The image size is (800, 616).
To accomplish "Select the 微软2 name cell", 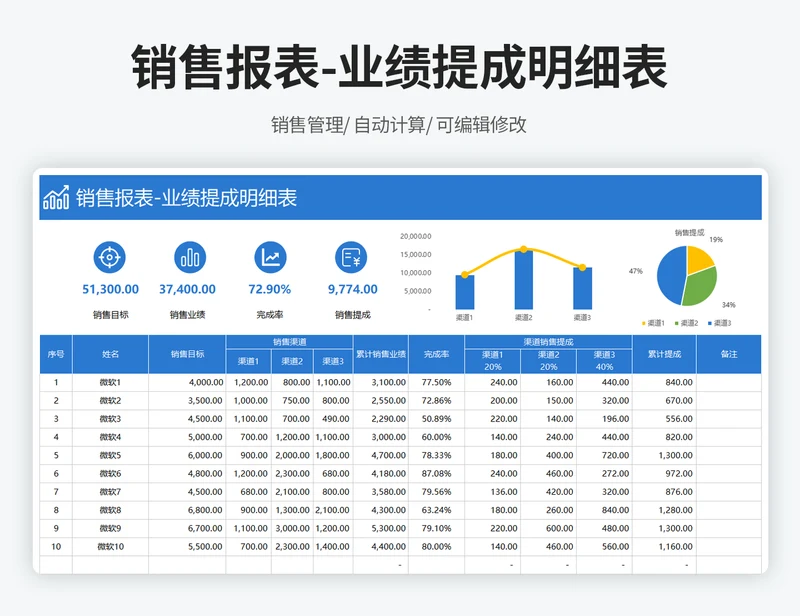I will pyautogui.click(x=110, y=401).
